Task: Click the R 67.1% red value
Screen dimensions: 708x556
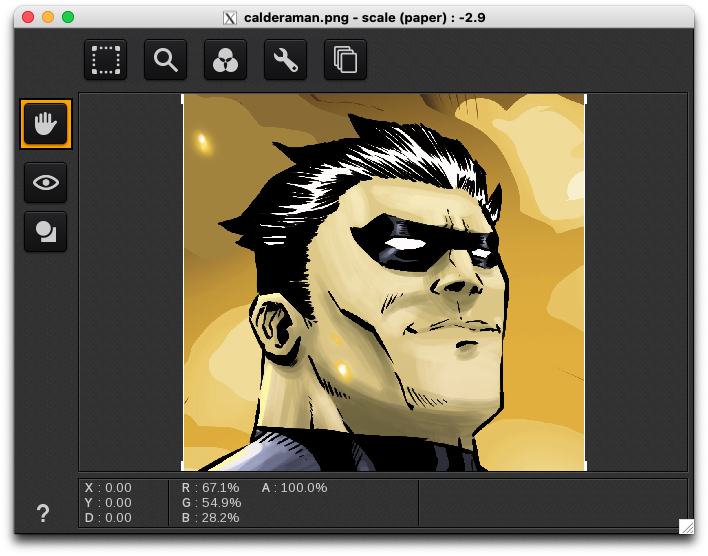Action: tap(210, 488)
